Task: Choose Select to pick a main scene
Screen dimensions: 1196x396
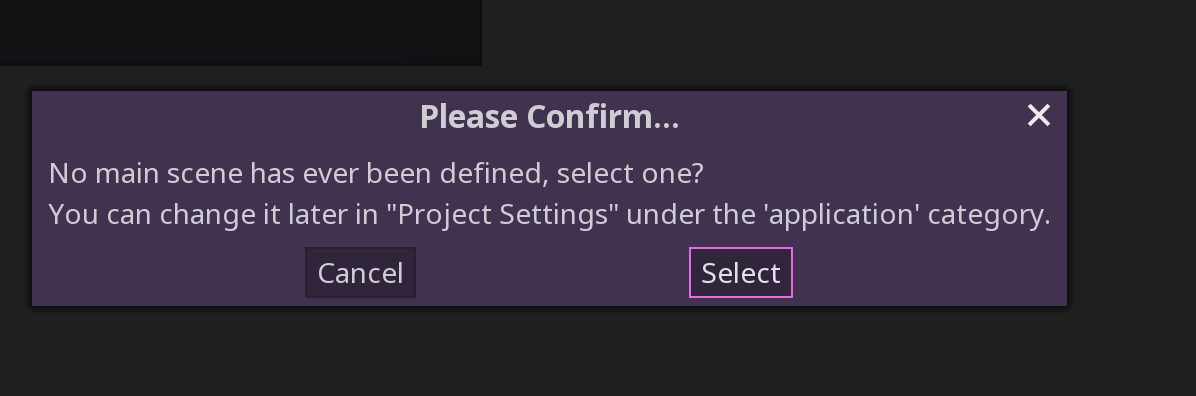Action: pos(741,272)
